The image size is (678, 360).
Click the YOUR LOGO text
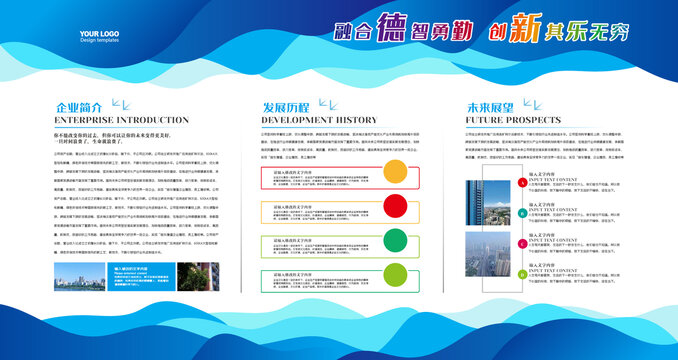tap(99, 34)
